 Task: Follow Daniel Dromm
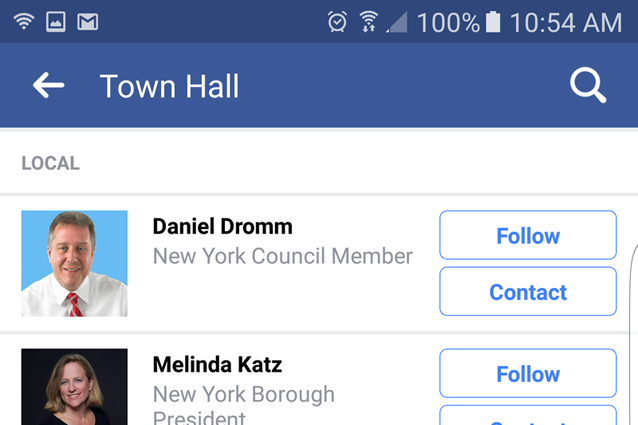tap(528, 235)
